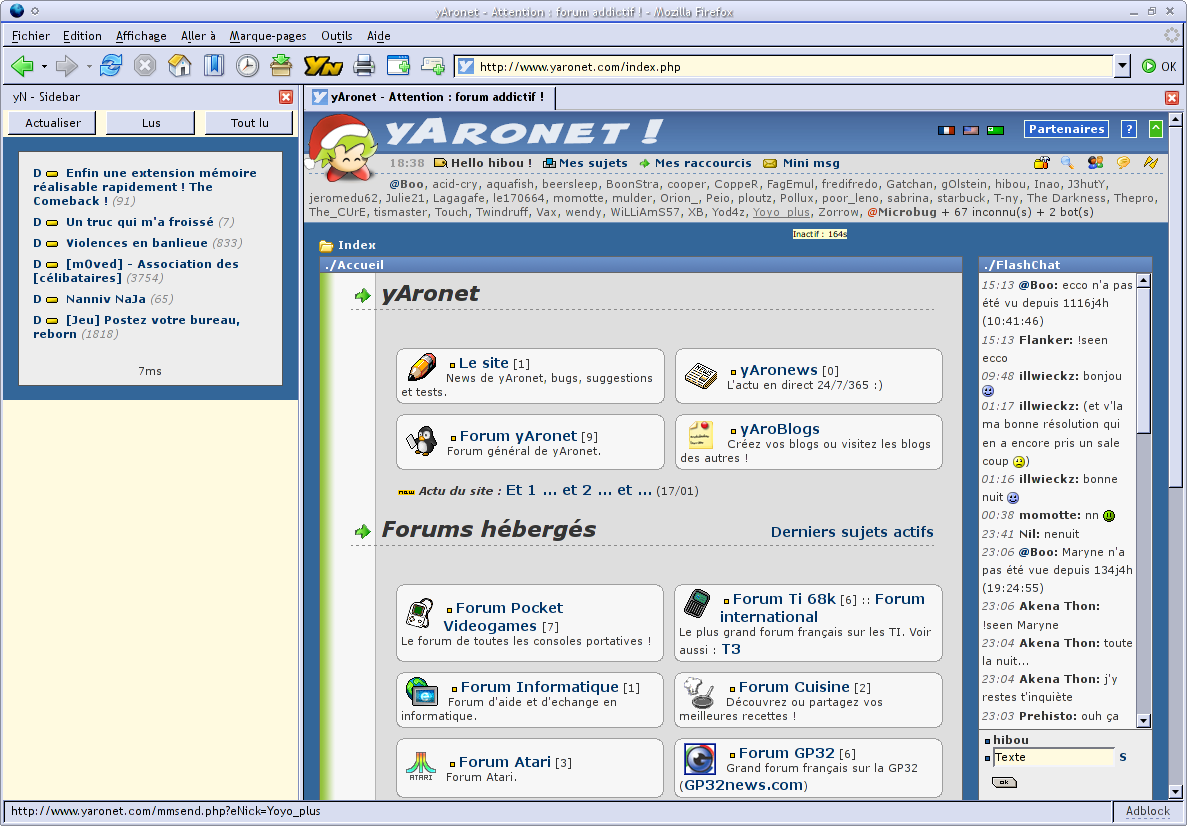Collapse the header with the green caret button

point(1156,129)
